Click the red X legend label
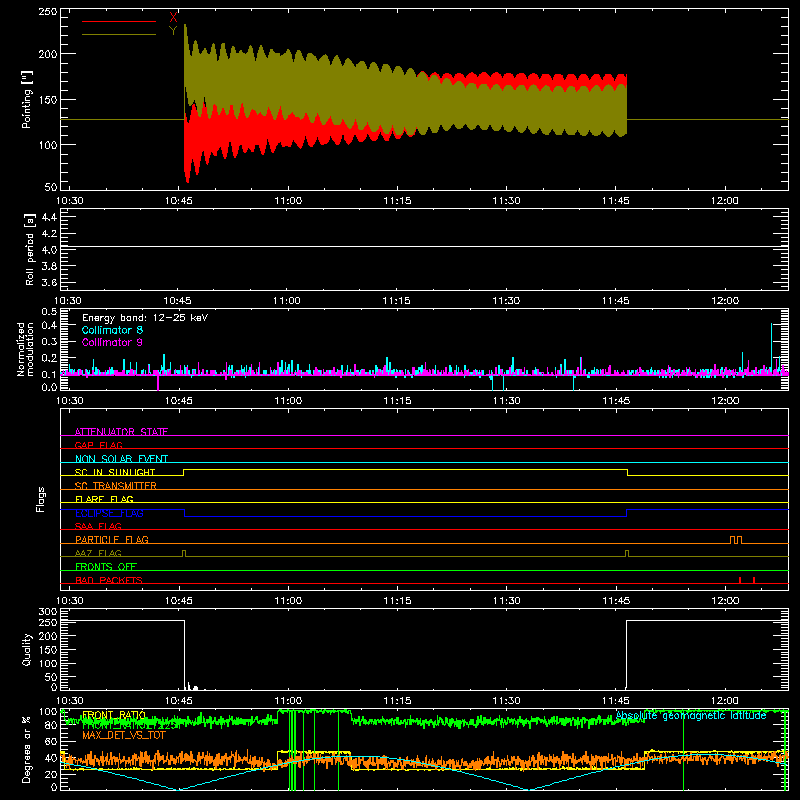The width and height of the screenshot is (800, 800). [x=173, y=18]
